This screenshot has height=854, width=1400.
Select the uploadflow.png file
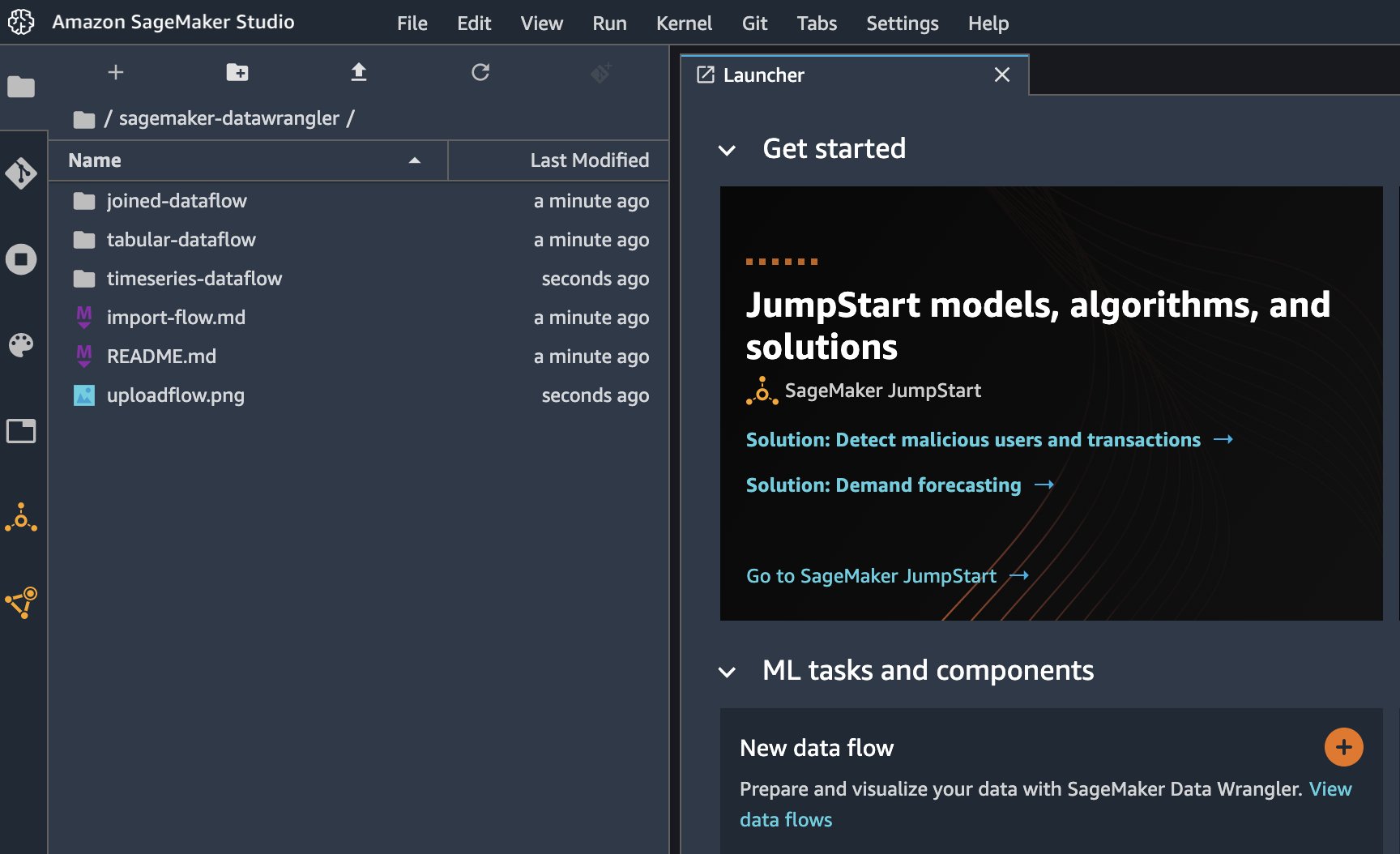(358, 395)
